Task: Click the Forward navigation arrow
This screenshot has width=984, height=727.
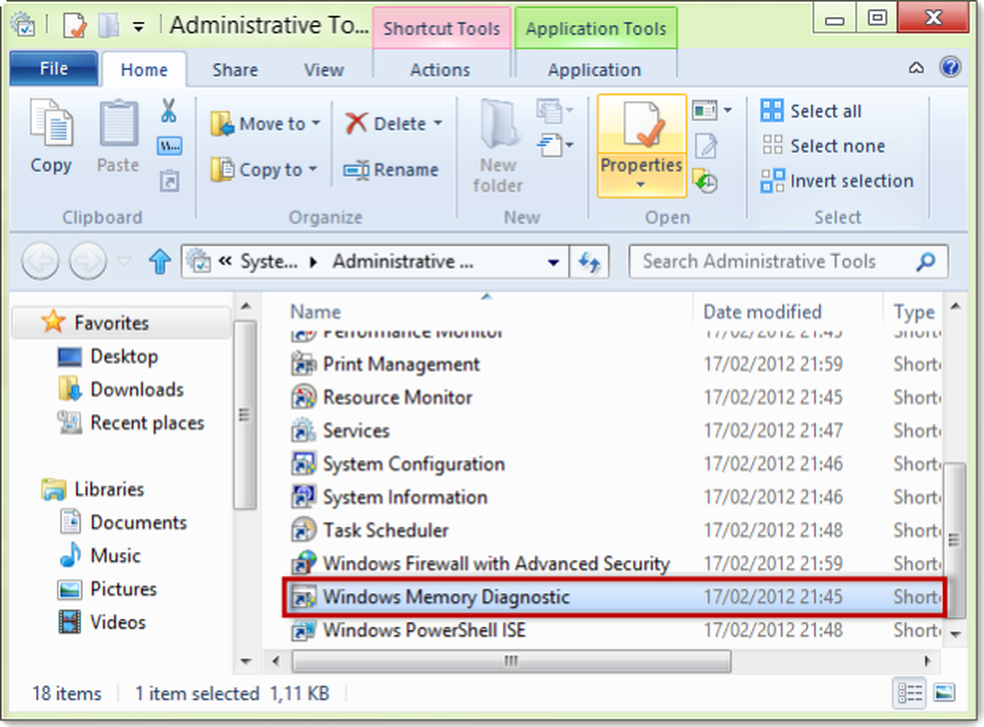Action: click(x=87, y=261)
